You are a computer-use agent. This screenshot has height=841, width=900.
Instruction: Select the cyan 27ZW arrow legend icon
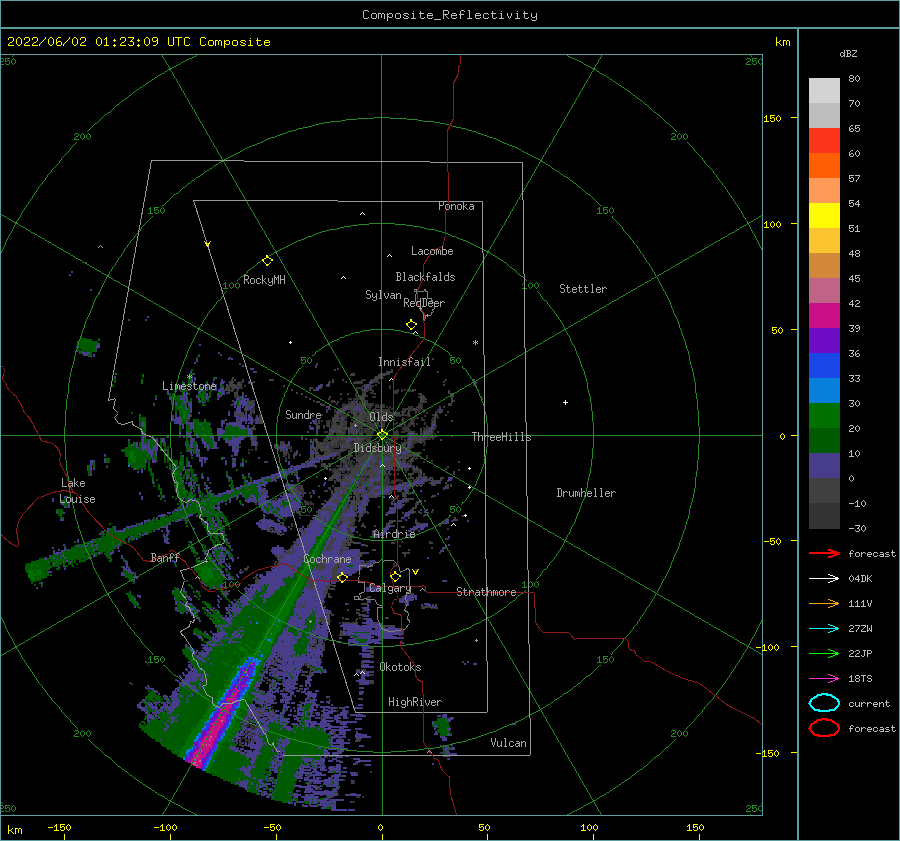pyautogui.click(x=824, y=629)
